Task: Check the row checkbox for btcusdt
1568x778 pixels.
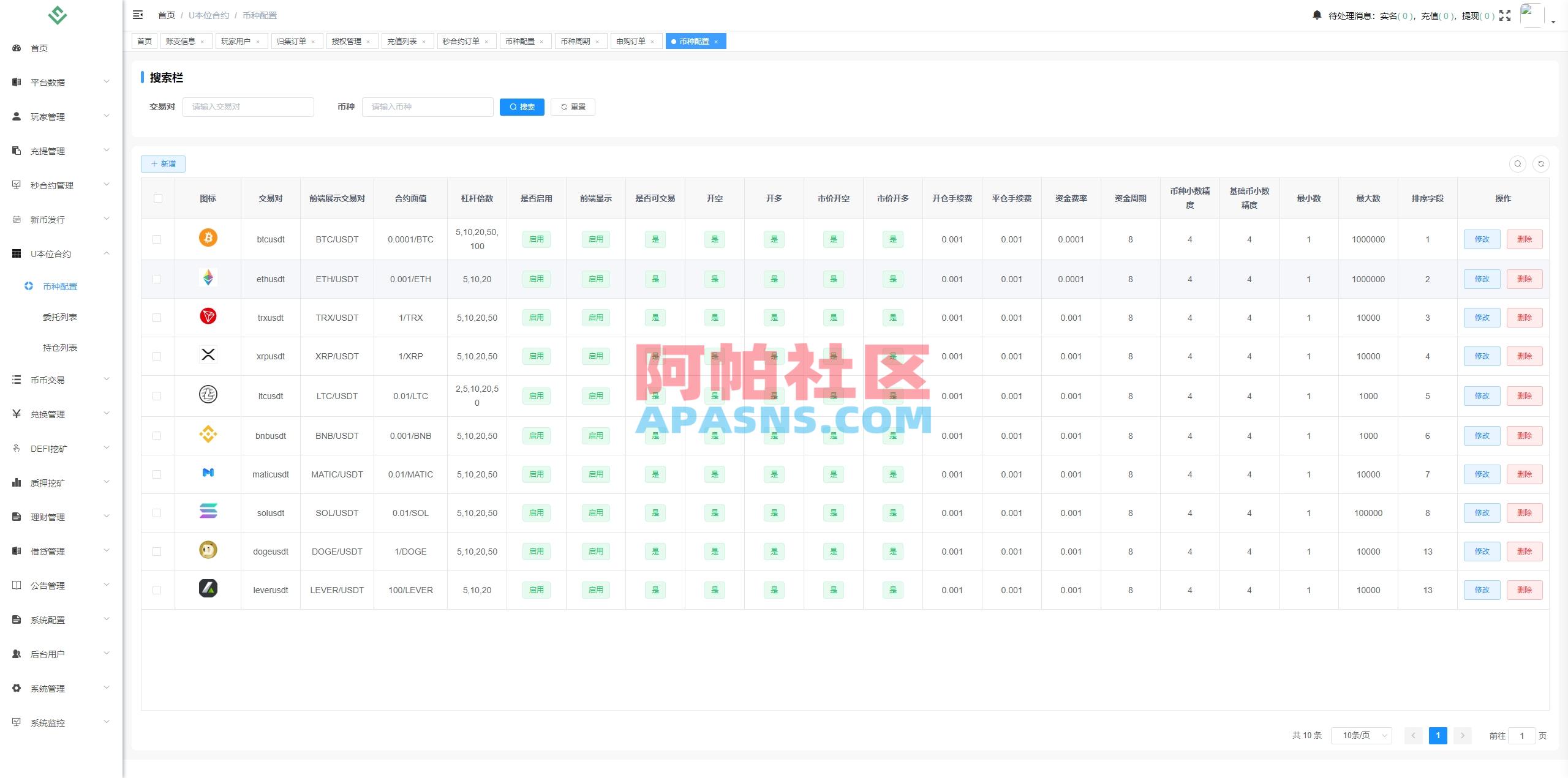Action: (157, 239)
